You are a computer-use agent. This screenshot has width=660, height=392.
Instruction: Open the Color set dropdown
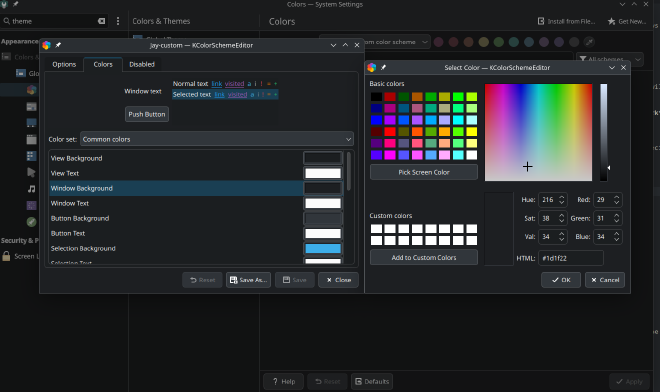coord(217,139)
